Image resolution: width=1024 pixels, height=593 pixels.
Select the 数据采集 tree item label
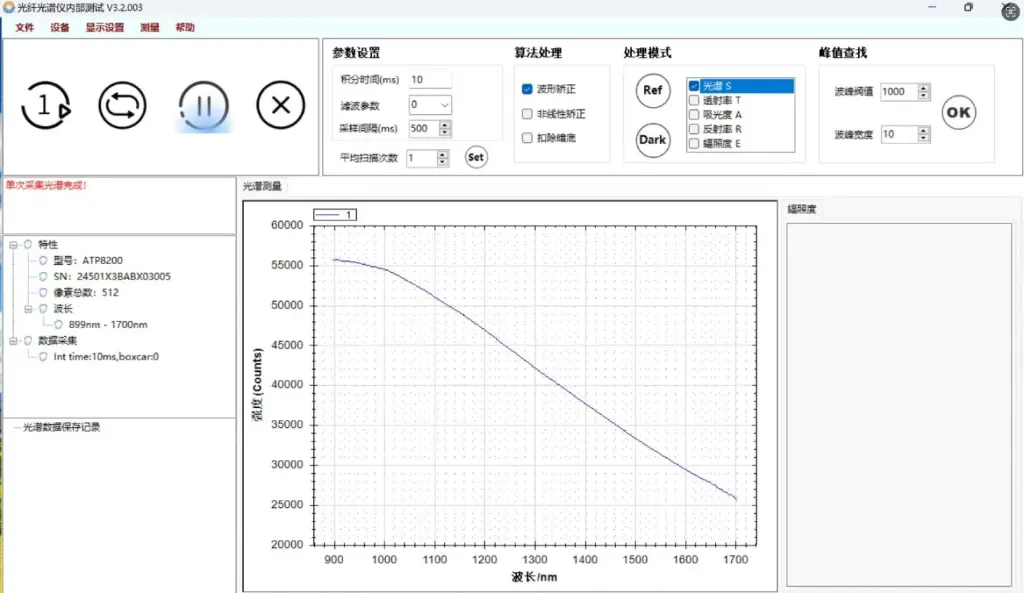click(x=57, y=341)
